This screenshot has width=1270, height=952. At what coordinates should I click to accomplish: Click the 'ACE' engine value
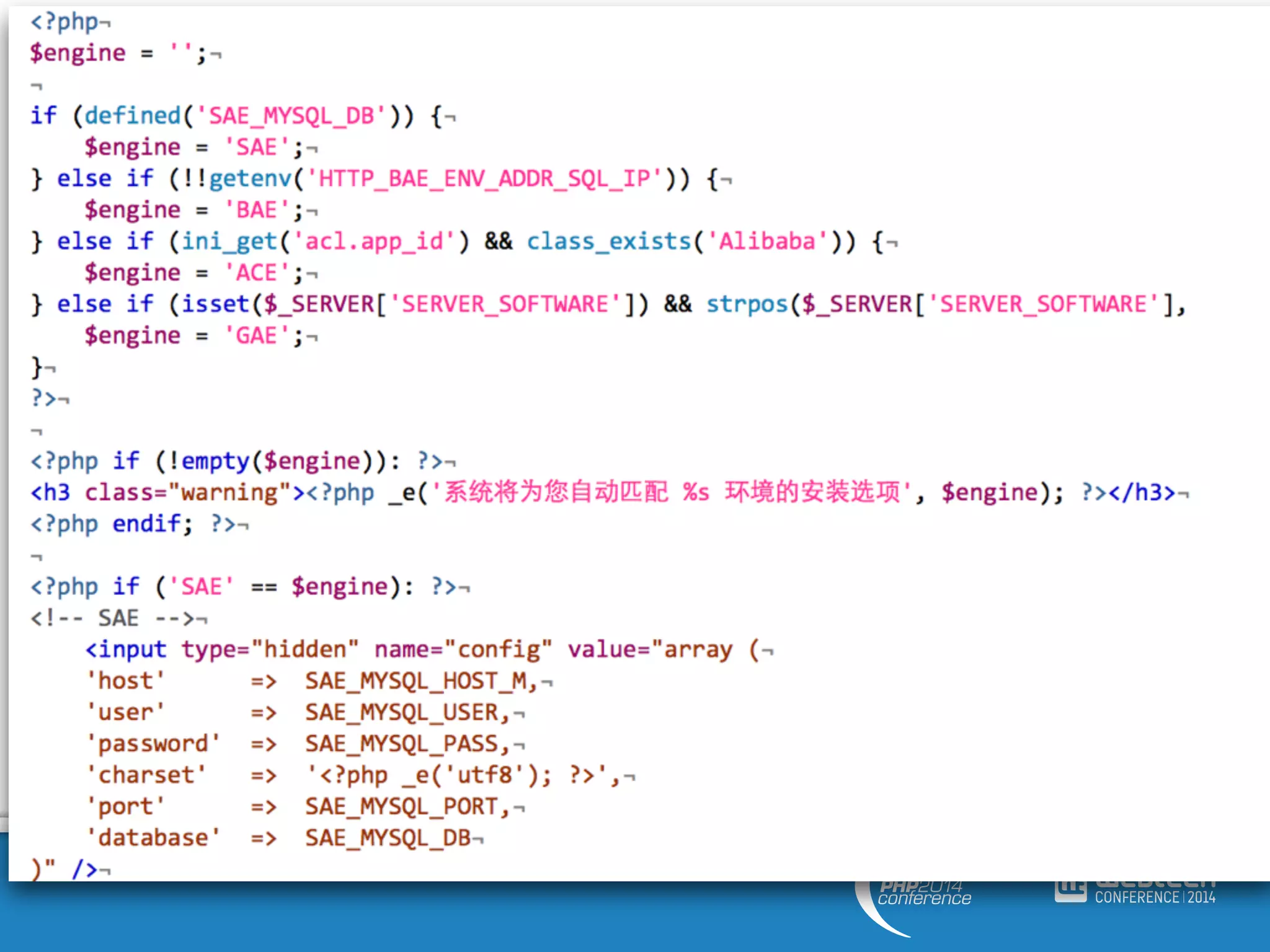(x=255, y=273)
